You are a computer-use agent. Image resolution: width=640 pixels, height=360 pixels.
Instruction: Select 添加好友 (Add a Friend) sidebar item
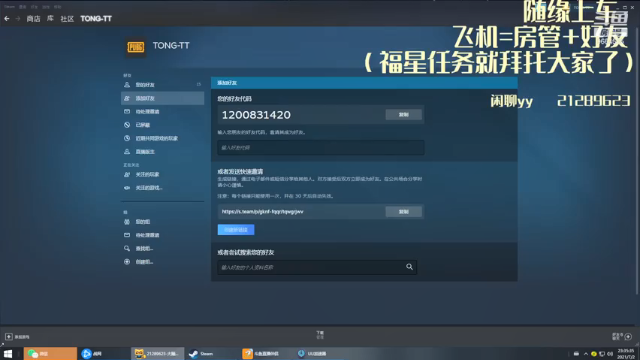pyautogui.click(x=162, y=98)
